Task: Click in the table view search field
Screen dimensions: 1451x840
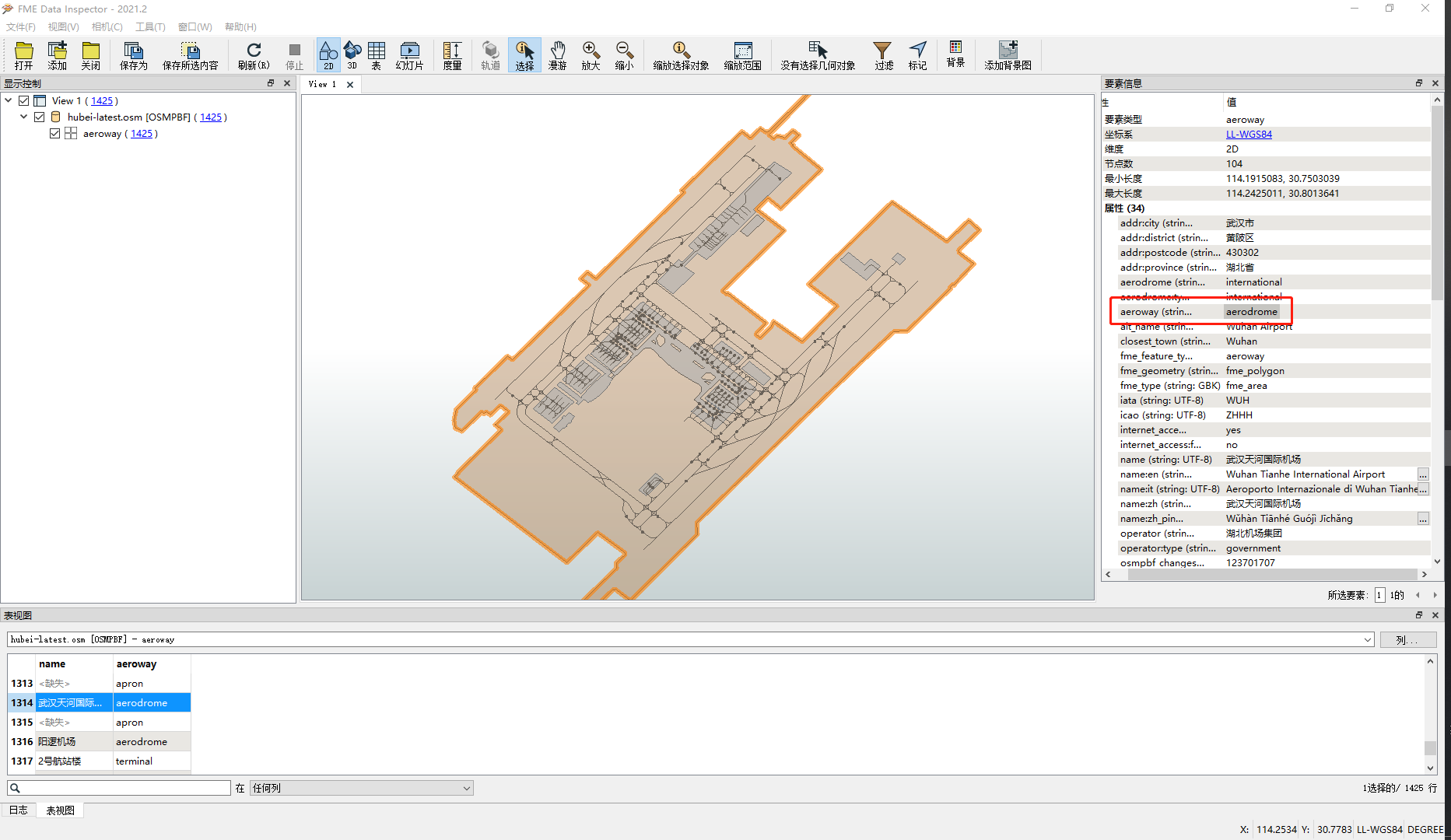Action: point(119,788)
